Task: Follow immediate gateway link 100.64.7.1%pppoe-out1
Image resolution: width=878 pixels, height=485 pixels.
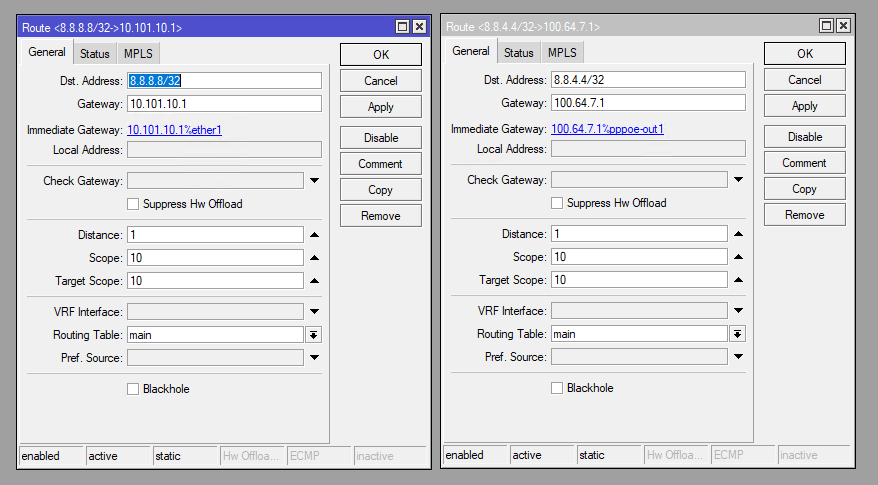Action: (608, 129)
